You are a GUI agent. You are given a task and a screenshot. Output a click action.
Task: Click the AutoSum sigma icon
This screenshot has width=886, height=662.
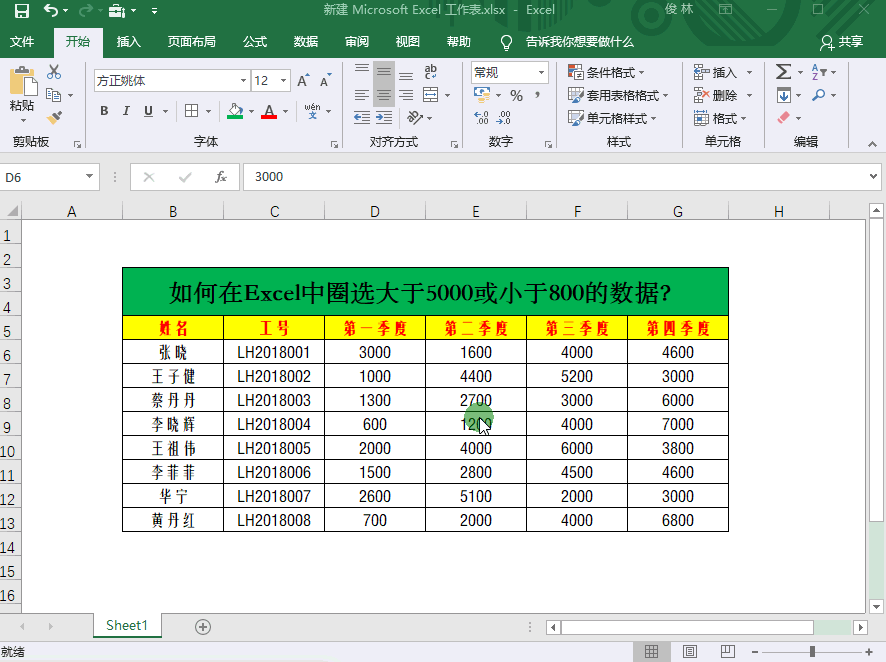tap(784, 72)
